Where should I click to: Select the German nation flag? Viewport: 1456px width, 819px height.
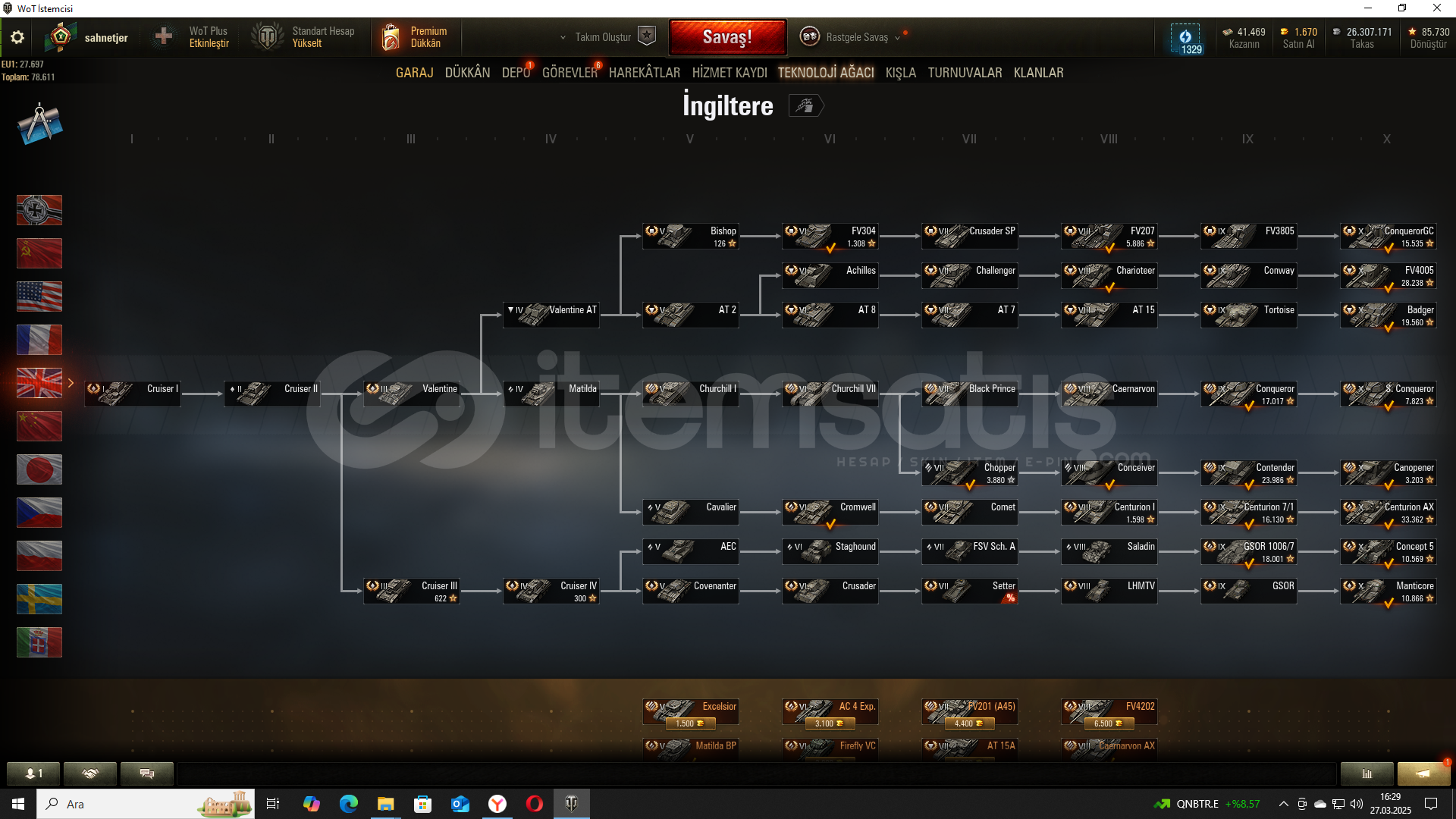point(39,210)
